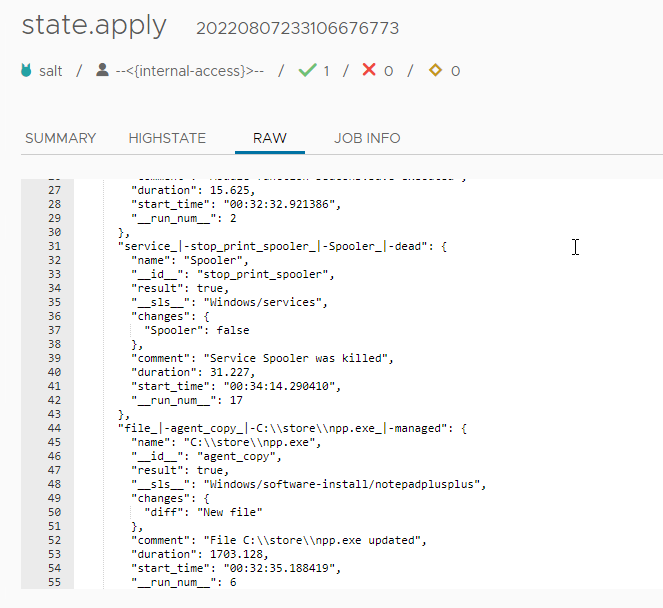This screenshot has width=663, height=608.
Task: Click the service stop_print_spooler key line
Action: pos(282,246)
